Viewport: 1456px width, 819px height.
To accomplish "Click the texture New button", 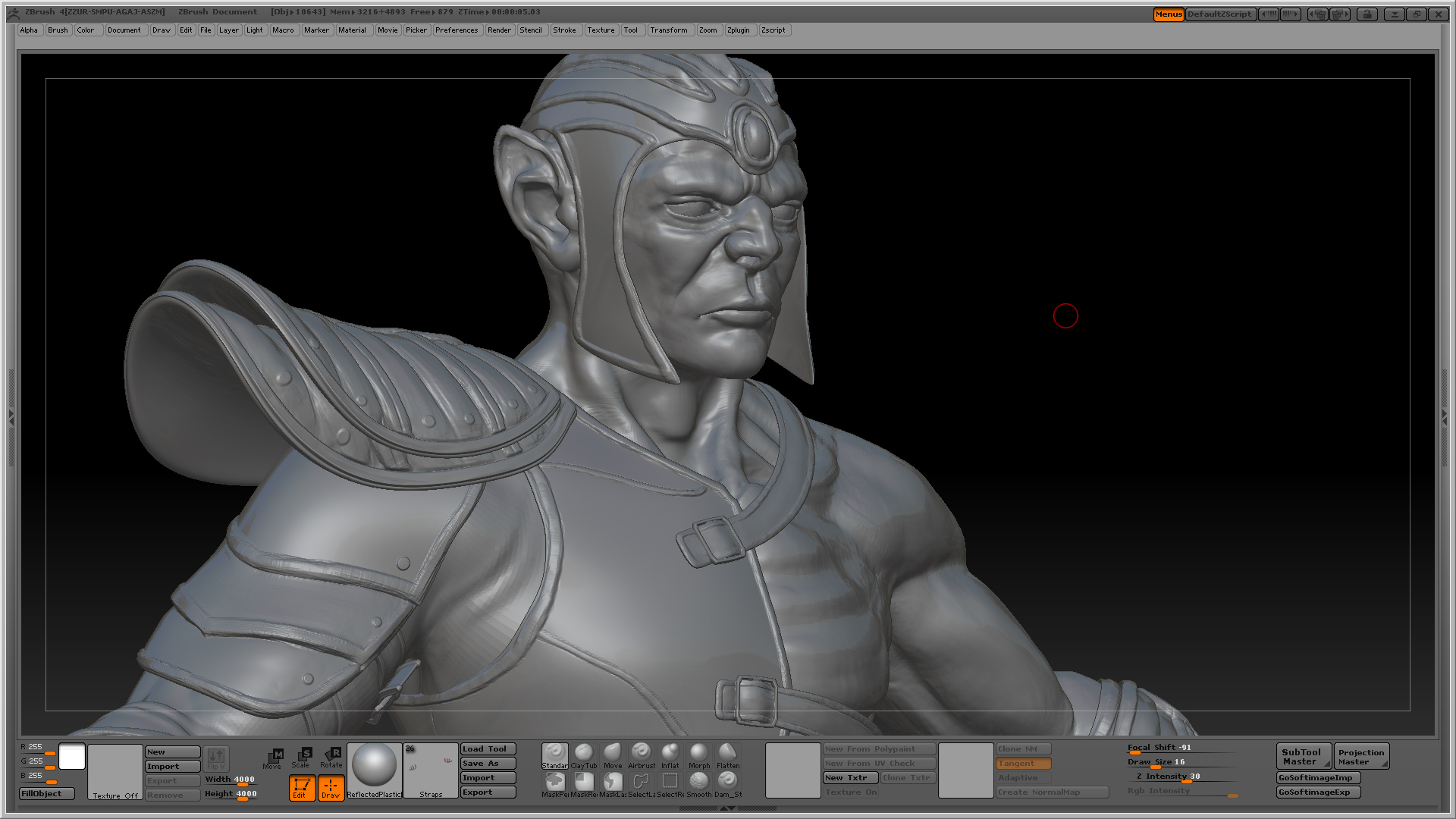I will 173,752.
